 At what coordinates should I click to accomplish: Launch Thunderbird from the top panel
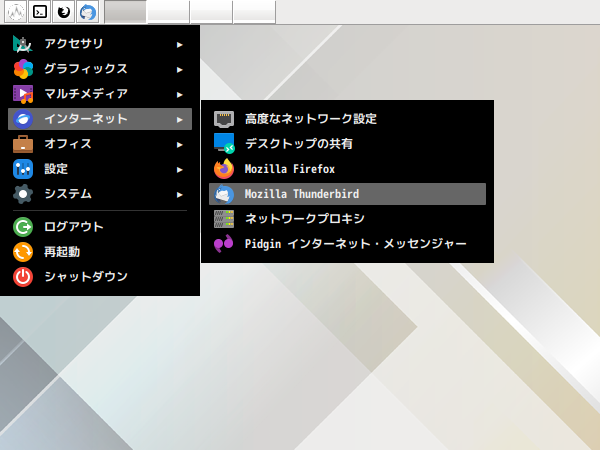88,12
